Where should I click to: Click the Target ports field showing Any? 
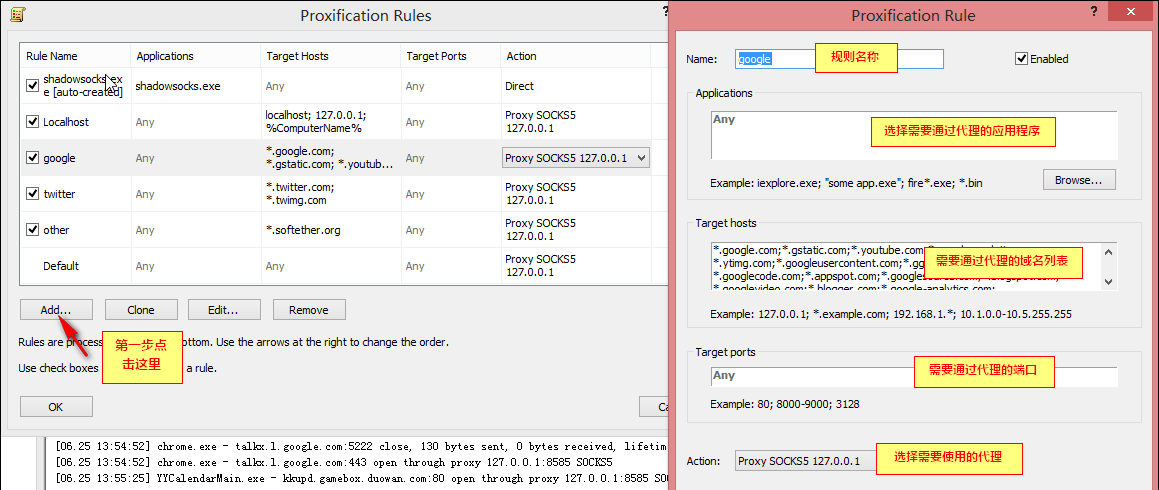(x=914, y=375)
